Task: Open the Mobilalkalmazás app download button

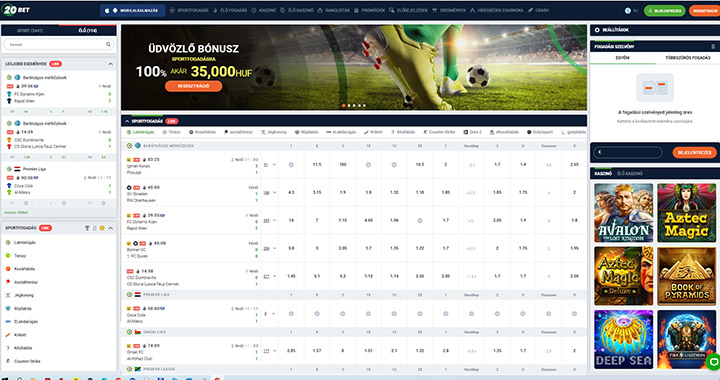Action: point(132,10)
